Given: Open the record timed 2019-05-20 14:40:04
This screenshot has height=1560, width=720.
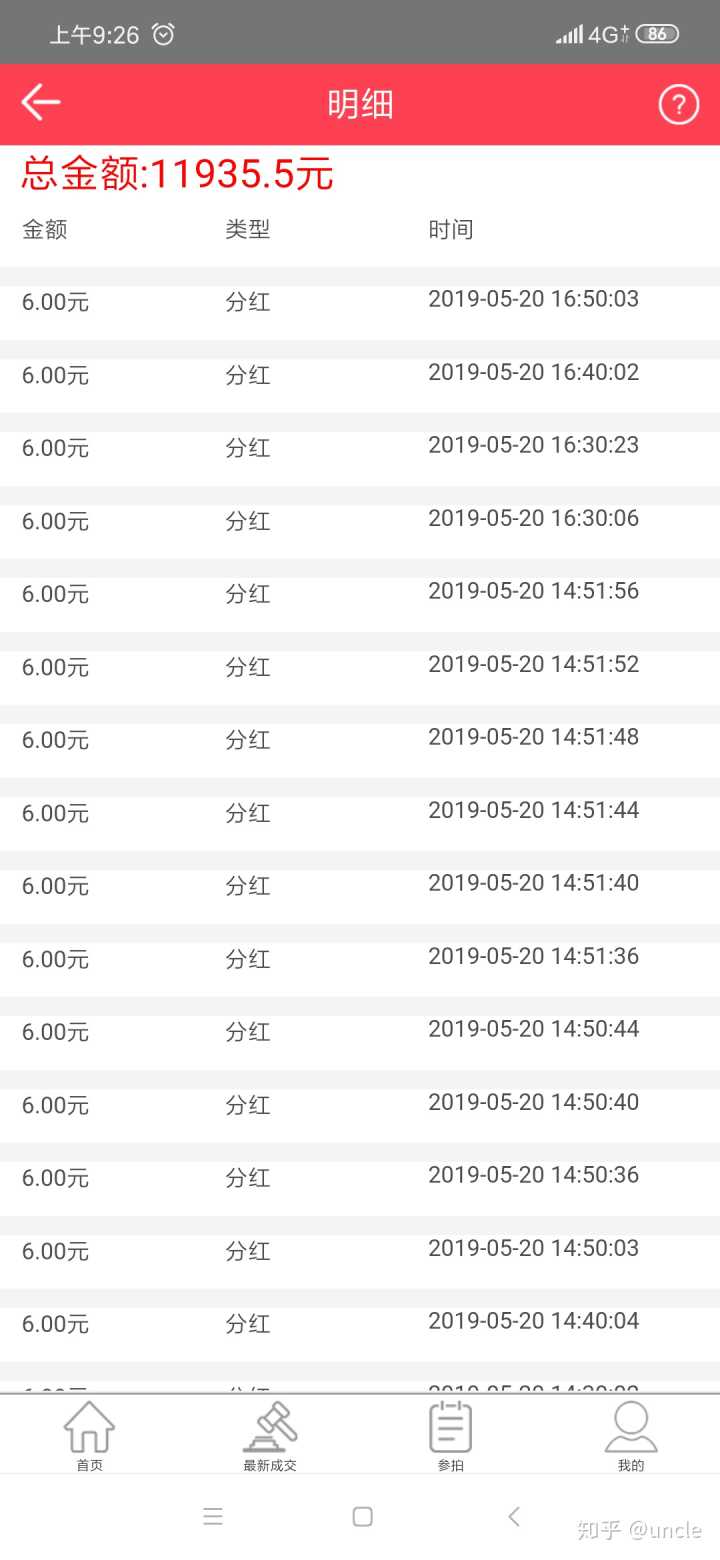Looking at the screenshot, I should point(360,1323).
